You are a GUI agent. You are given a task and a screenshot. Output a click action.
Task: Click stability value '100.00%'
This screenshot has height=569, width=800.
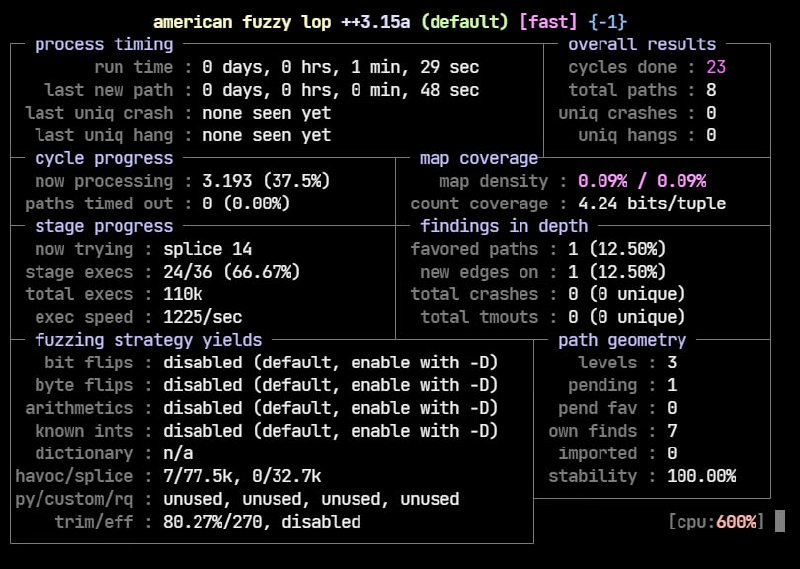[702, 477]
